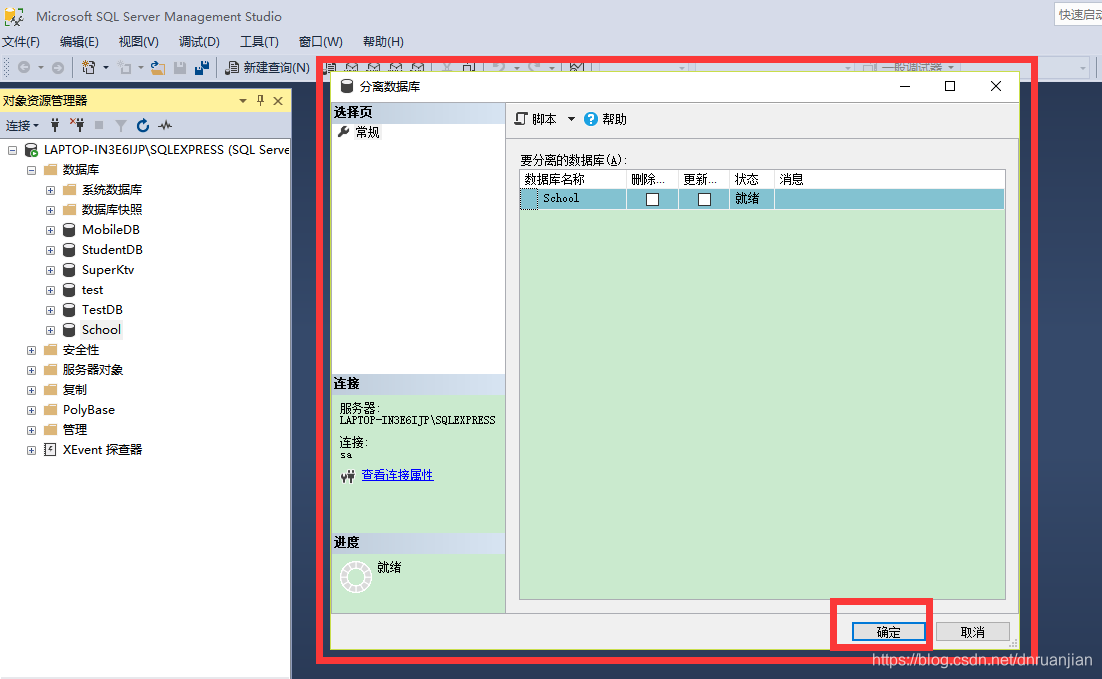Open the 查看连接属性 link
1102x679 pixels.
point(397,475)
